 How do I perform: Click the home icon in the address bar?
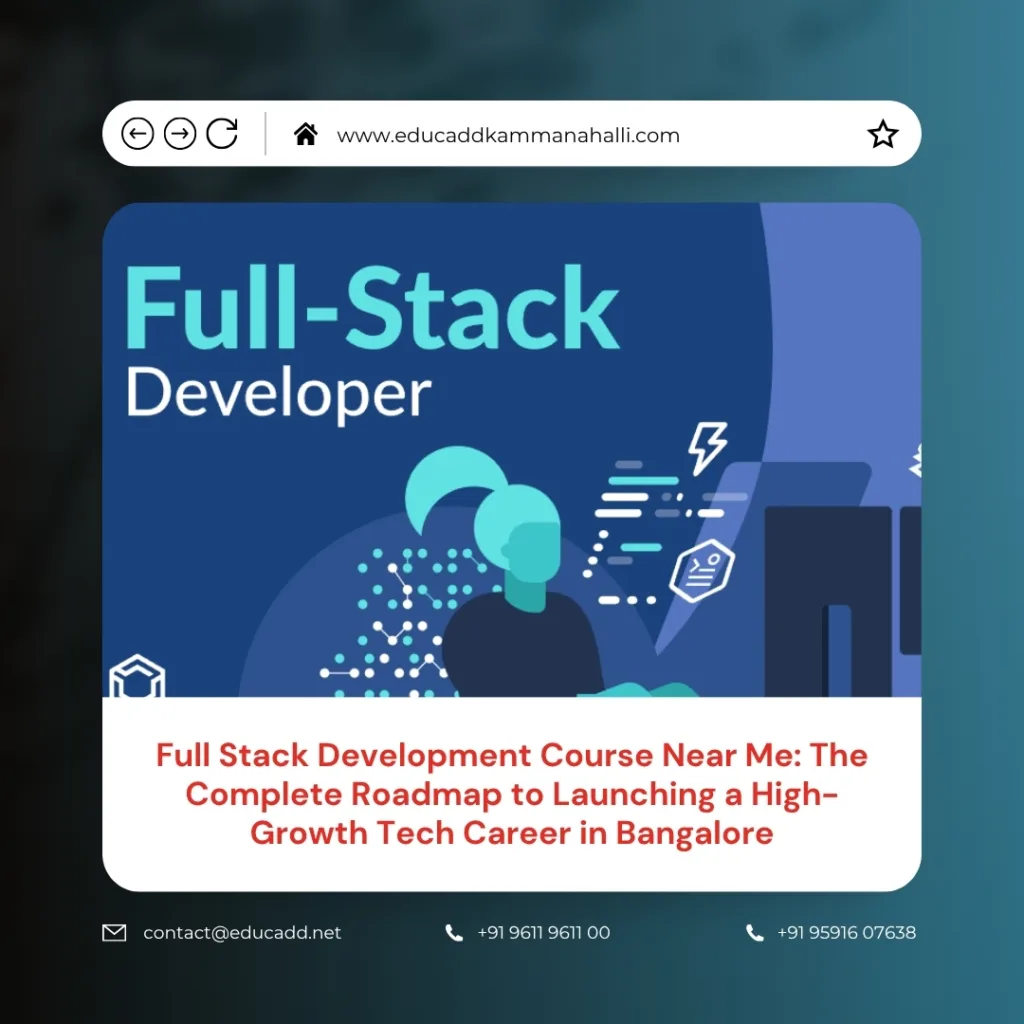pos(308,132)
